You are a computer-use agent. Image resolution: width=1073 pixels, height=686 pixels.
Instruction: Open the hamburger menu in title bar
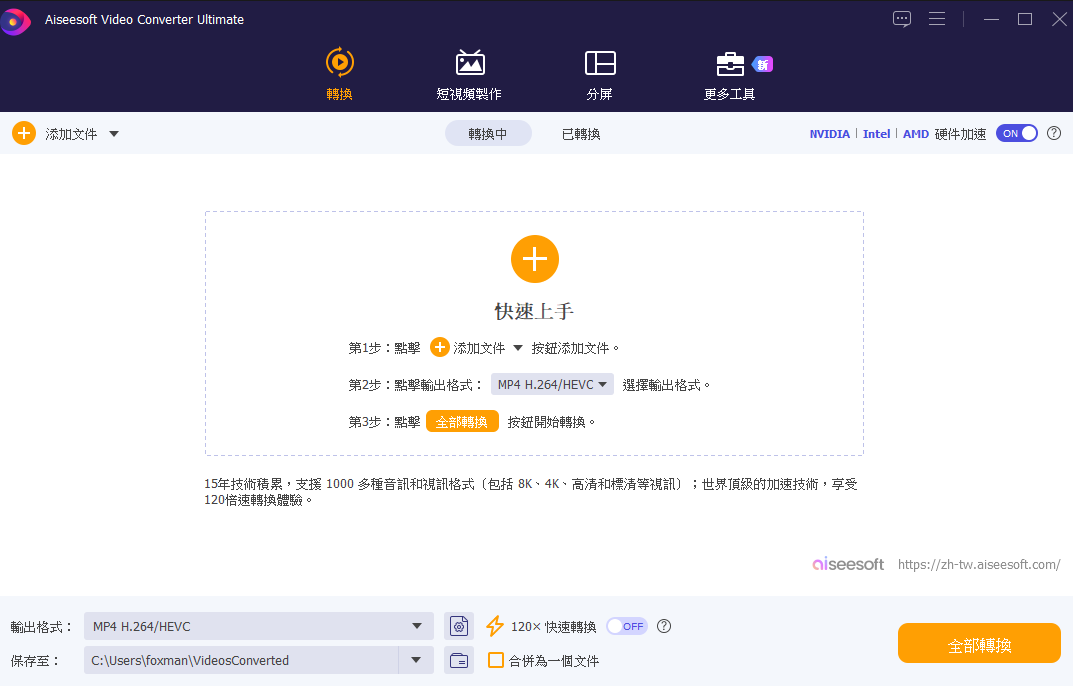937,19
